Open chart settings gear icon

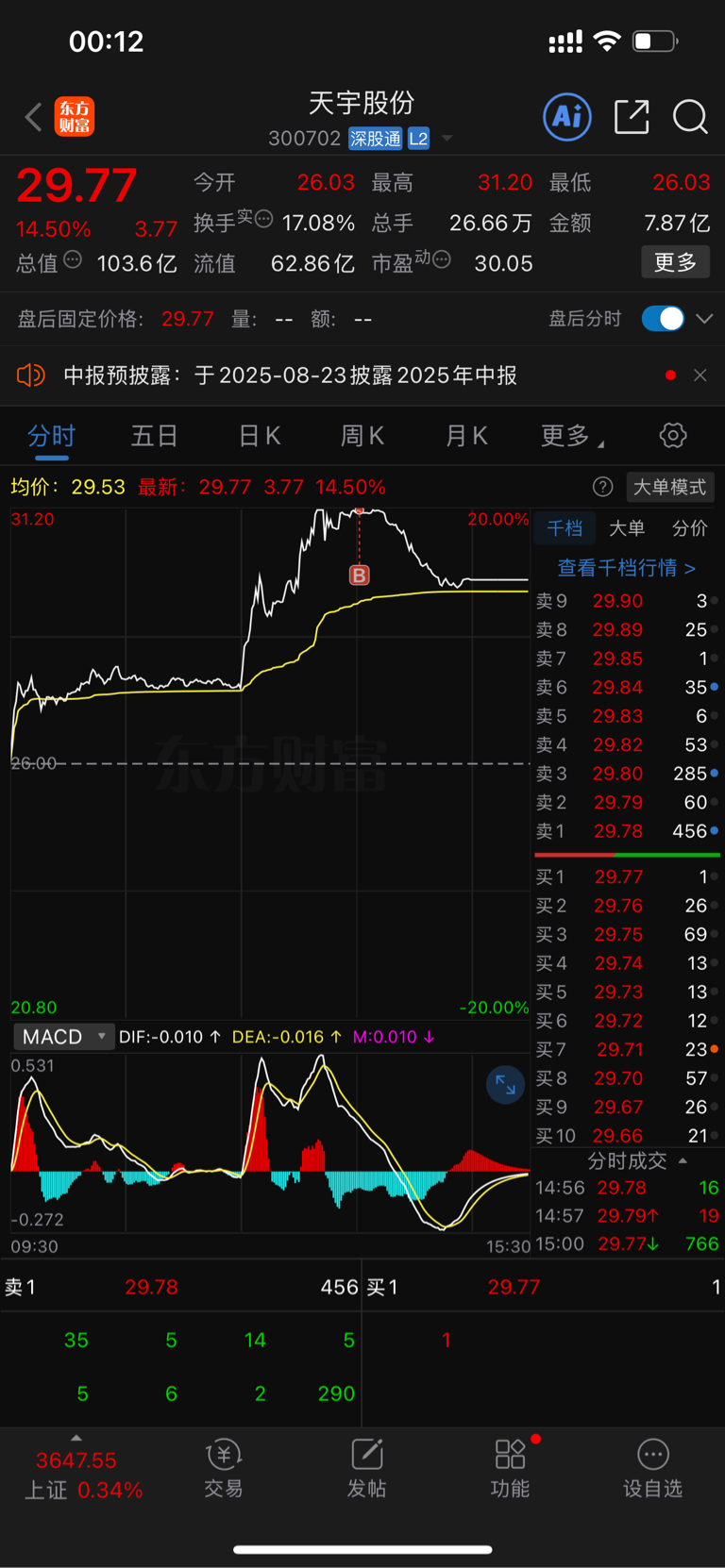click(x=672, y=436)
